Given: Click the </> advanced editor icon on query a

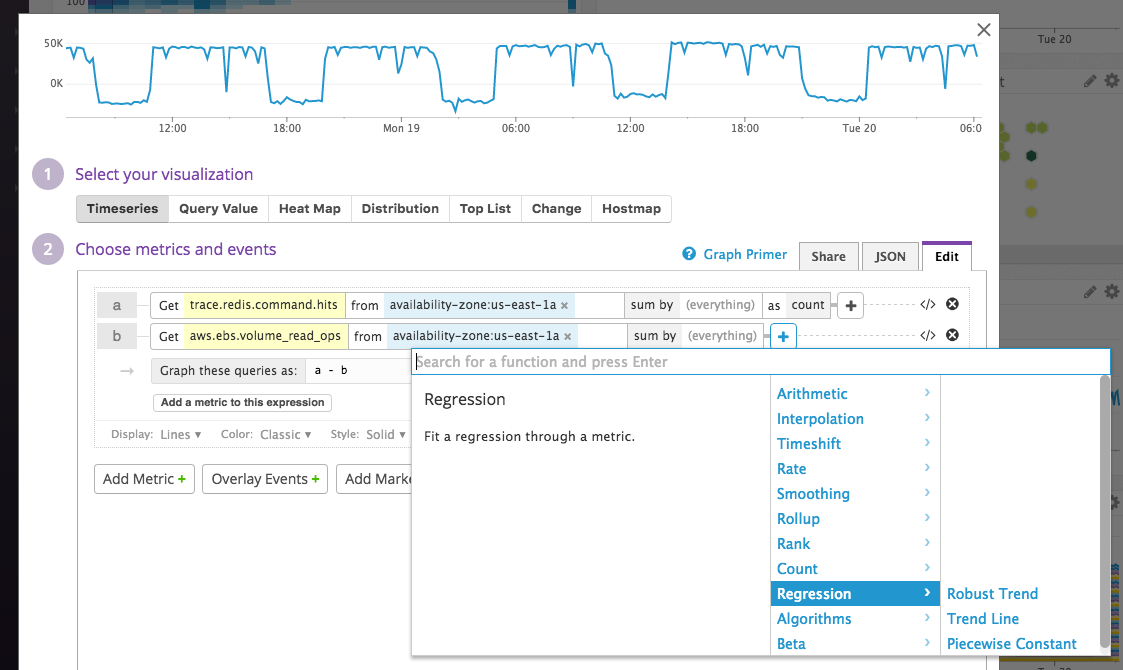Looking at the screenshot, I should (x=926, y=304).
